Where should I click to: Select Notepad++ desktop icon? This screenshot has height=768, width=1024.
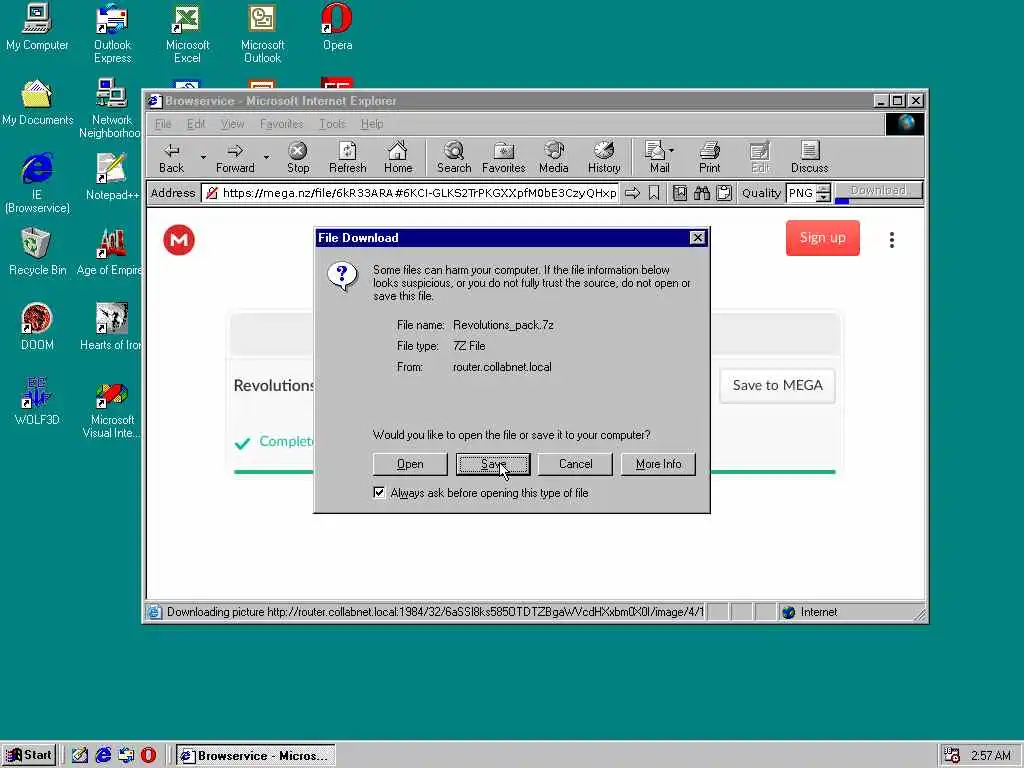point(112,177)
